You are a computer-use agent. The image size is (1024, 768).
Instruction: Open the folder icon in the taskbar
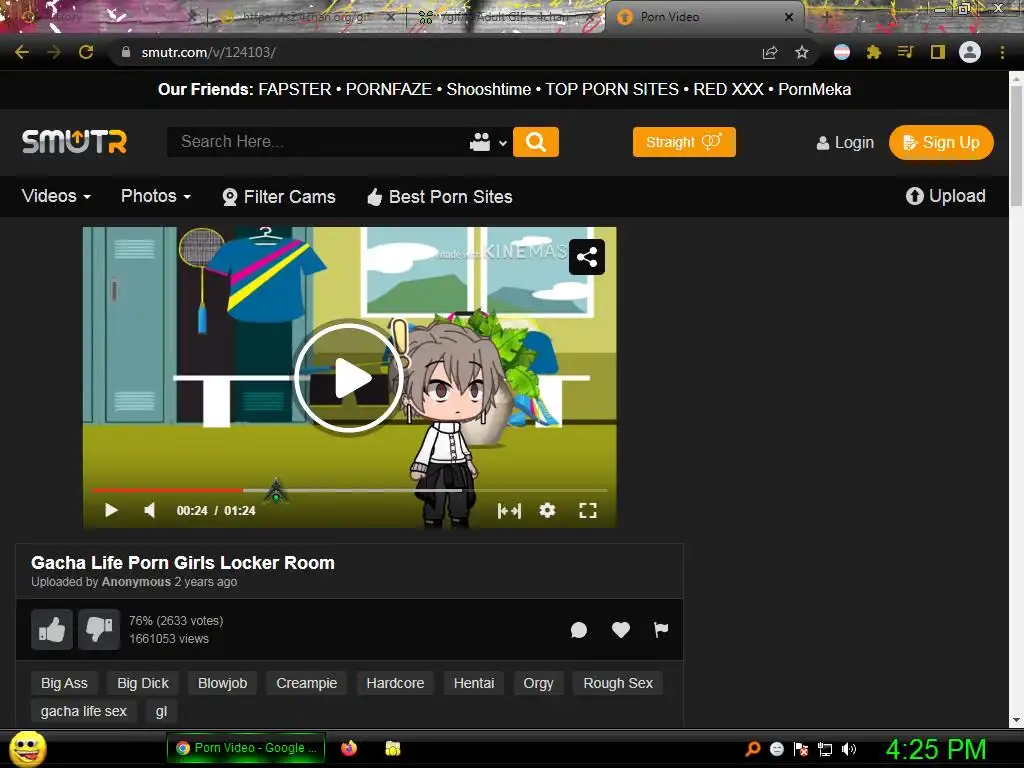[x=392, y=748]
